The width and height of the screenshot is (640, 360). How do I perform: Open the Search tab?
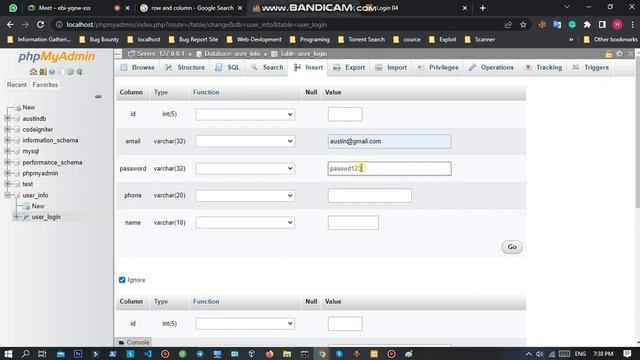267,67
